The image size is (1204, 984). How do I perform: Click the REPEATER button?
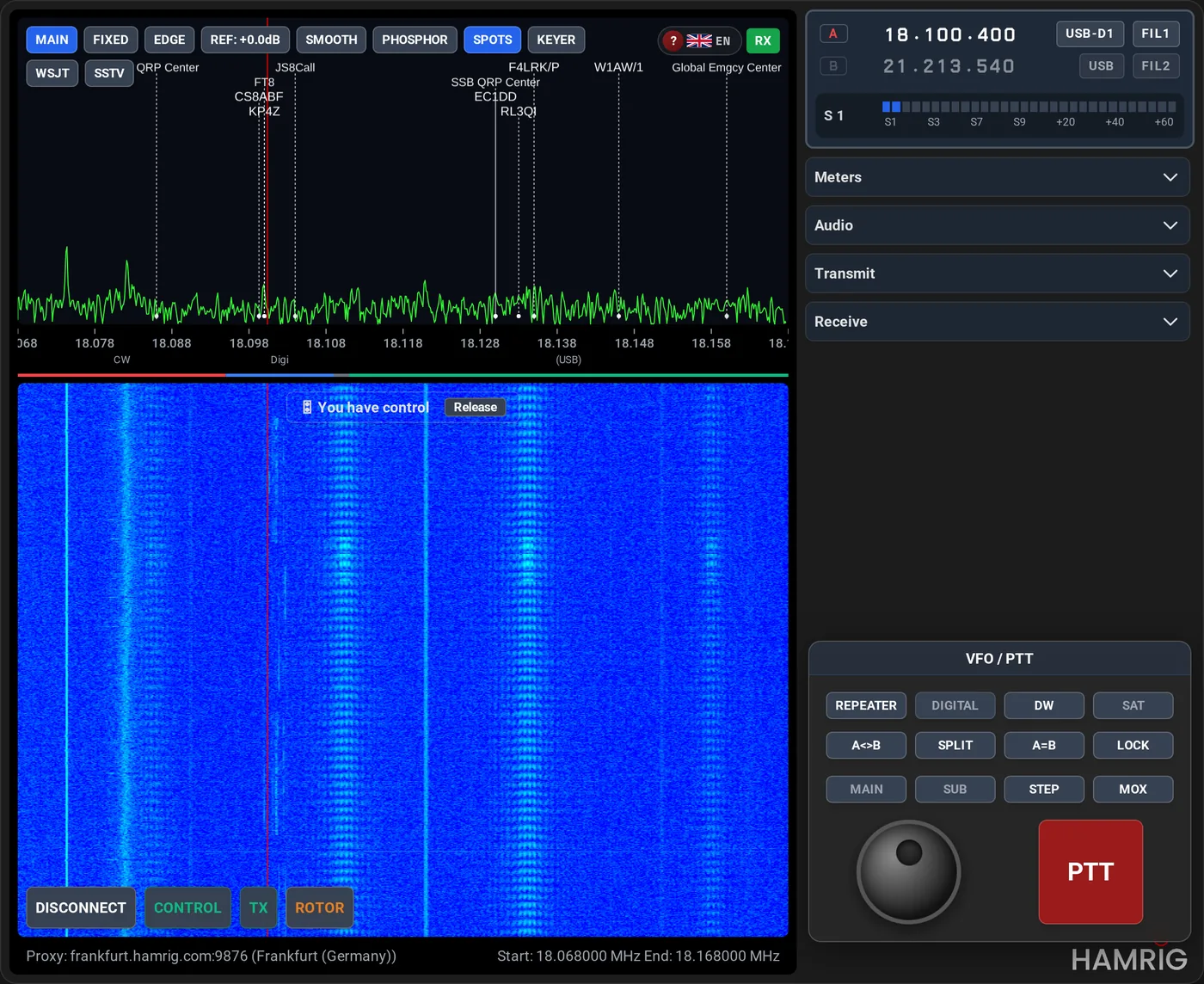[866, 705]
